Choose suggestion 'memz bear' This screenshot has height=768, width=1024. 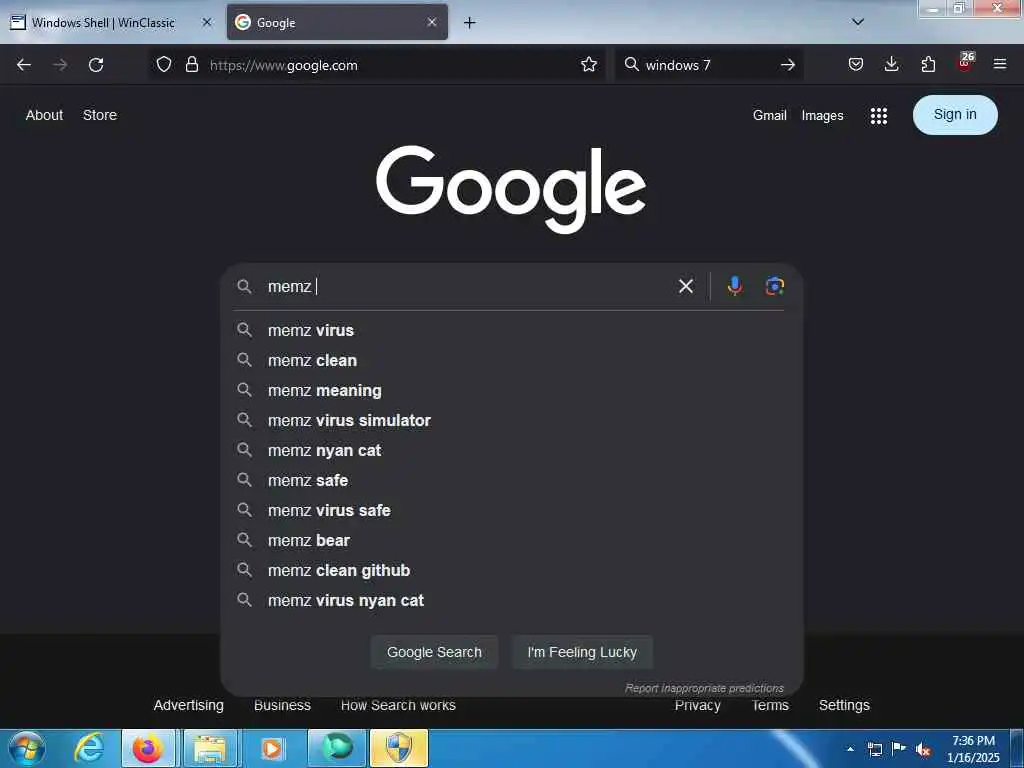click(x=511, y=541)
